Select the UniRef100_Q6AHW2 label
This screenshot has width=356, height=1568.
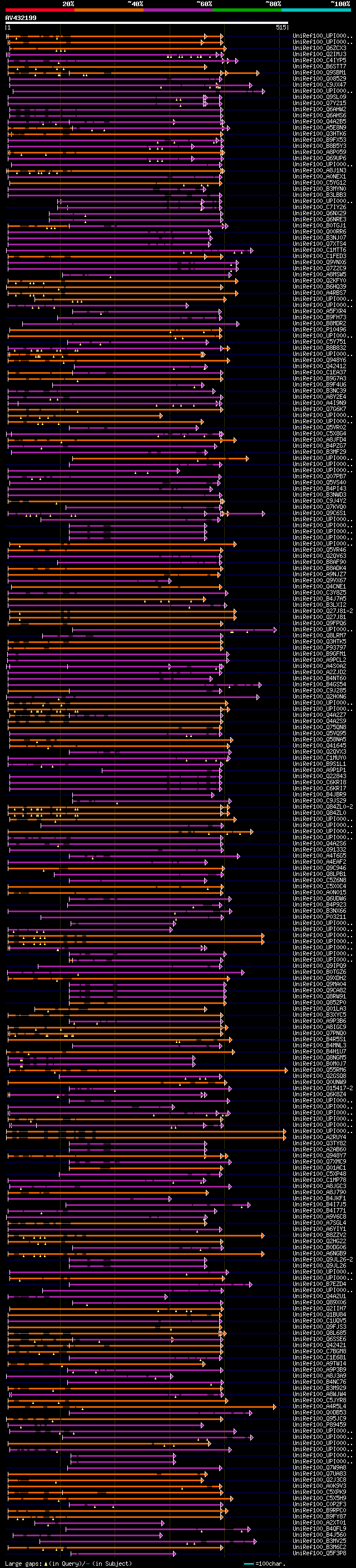[319, 109]
